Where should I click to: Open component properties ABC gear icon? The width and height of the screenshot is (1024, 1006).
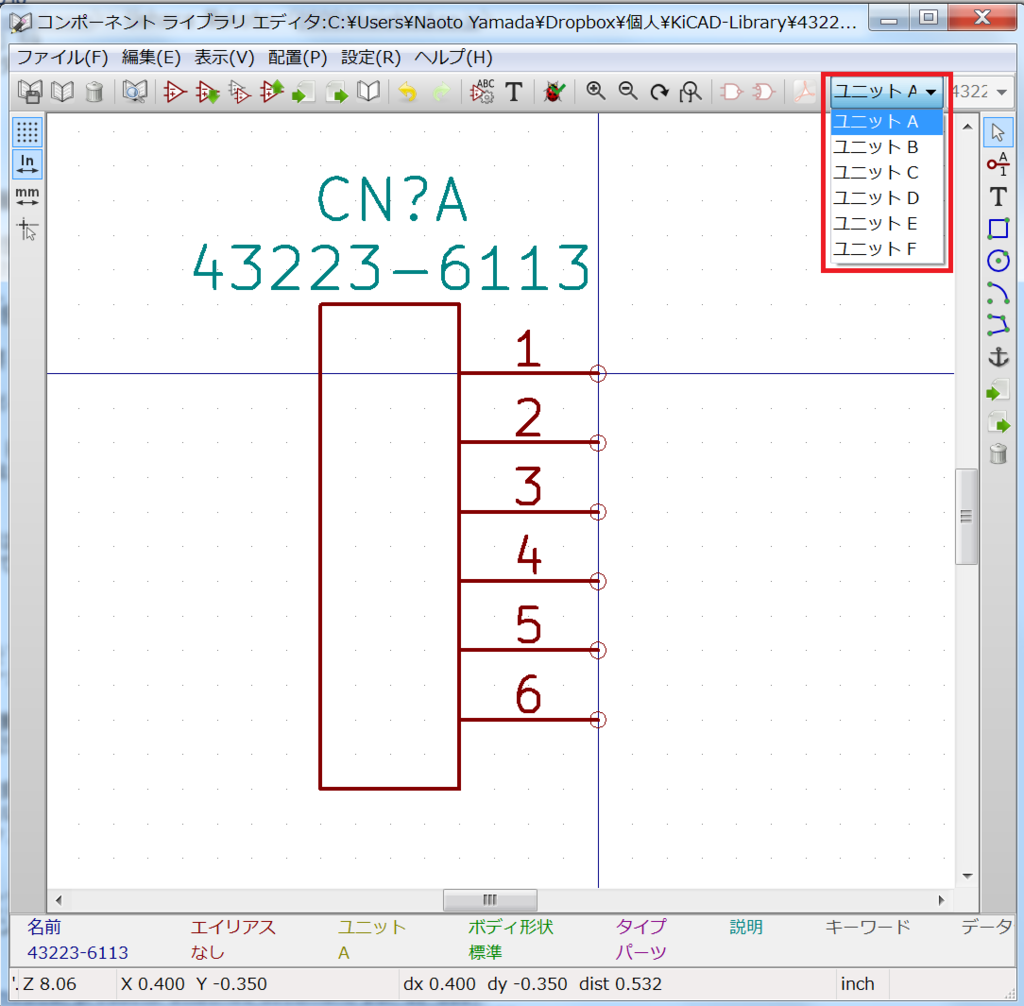pyautogui.click(x=482, y=91)
